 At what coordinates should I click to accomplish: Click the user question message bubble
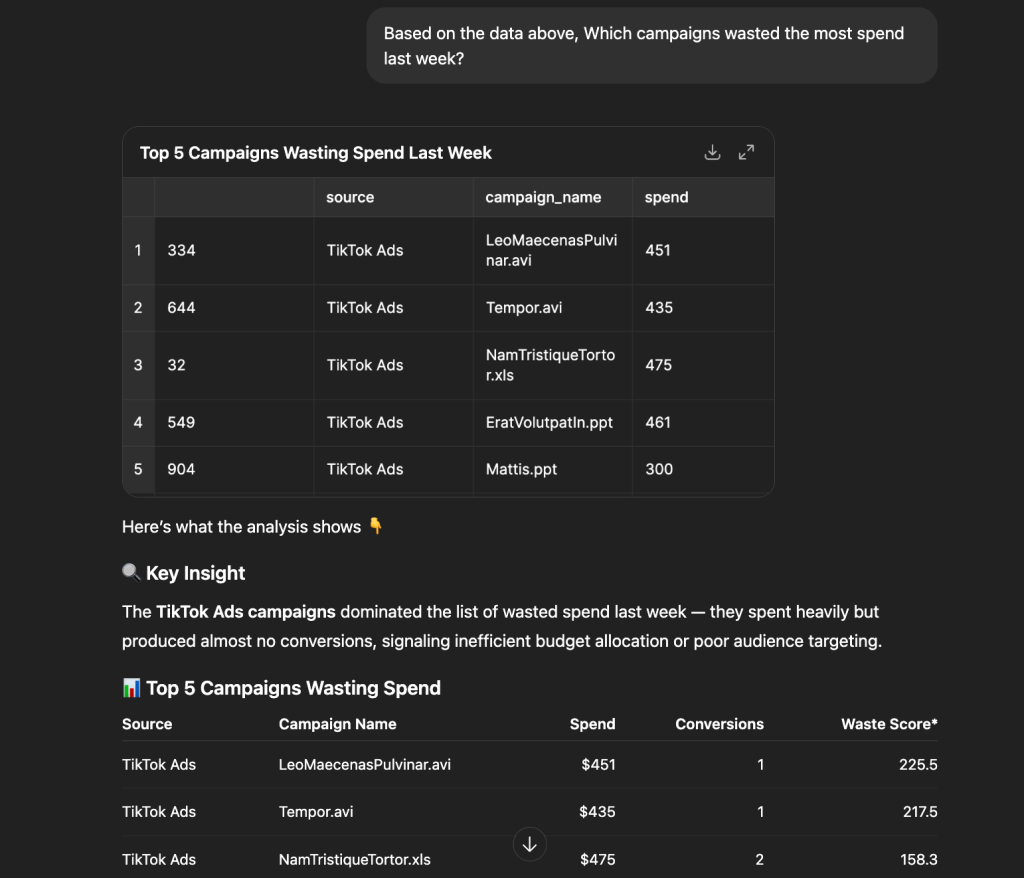652,45
